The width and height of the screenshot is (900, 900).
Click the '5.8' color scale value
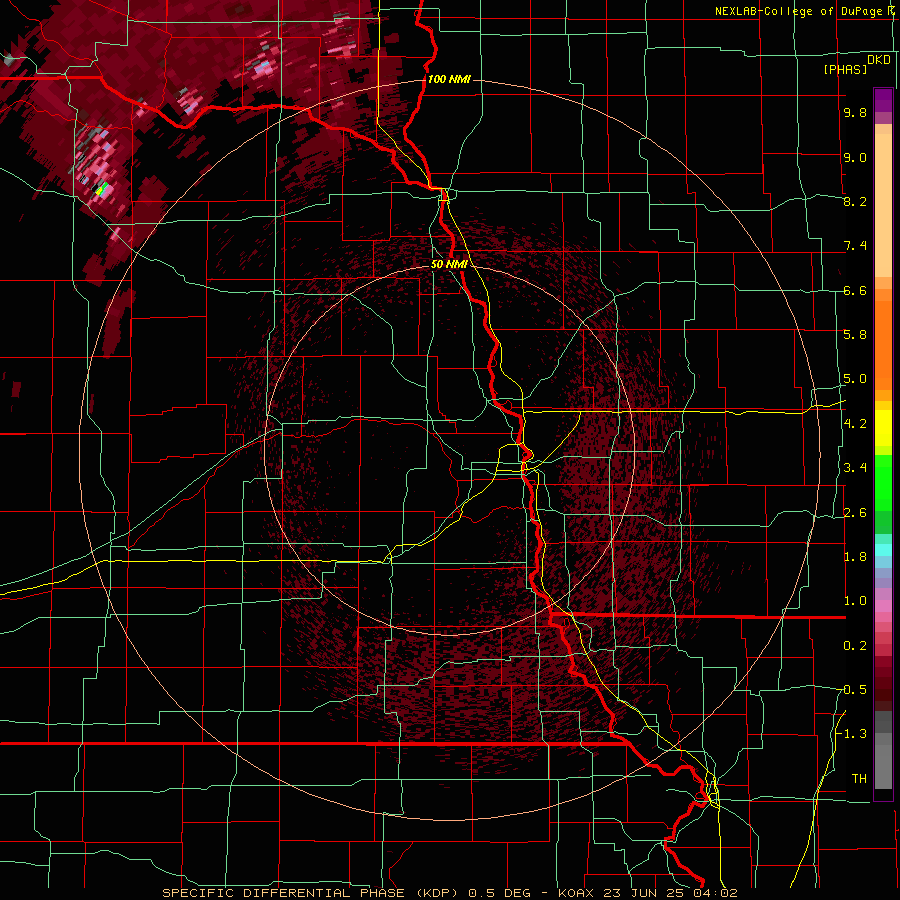pos(855,335)
